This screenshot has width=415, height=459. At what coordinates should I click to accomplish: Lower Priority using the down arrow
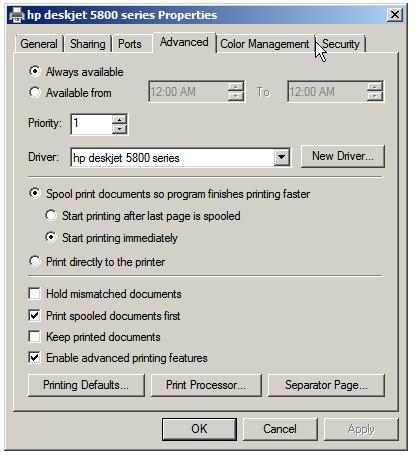point(120,129)
